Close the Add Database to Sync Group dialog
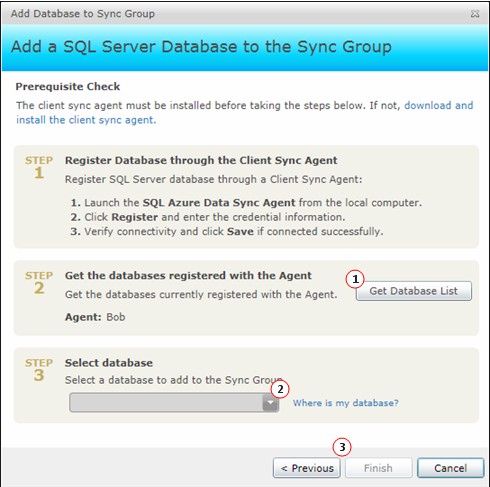Viewport: 490px width, 487px height. pyautogui.click(x=475, y=14)
